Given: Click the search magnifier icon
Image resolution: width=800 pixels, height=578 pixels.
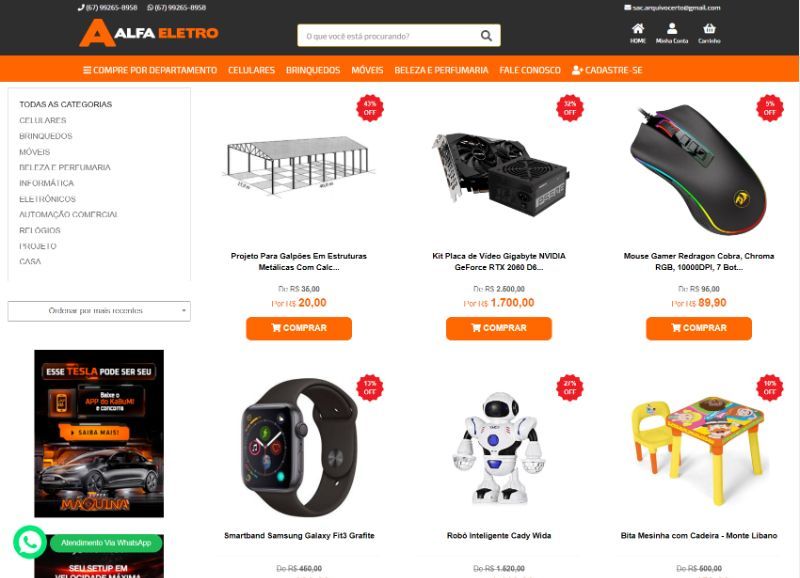Looking at the screenshot, I should 486,36.
